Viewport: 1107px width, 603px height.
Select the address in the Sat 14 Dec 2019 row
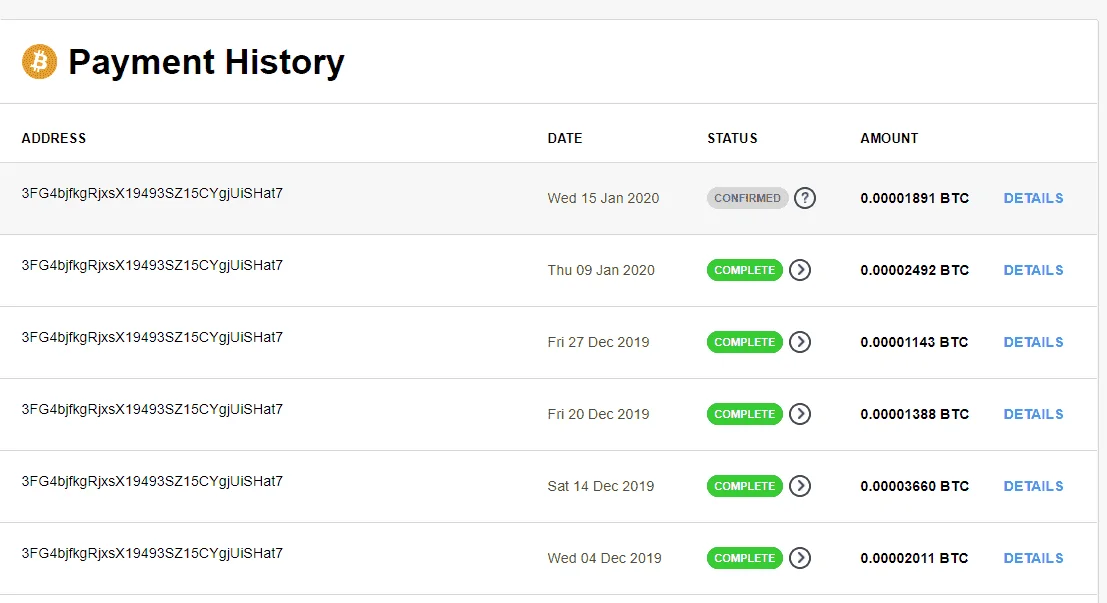[152, 482]
